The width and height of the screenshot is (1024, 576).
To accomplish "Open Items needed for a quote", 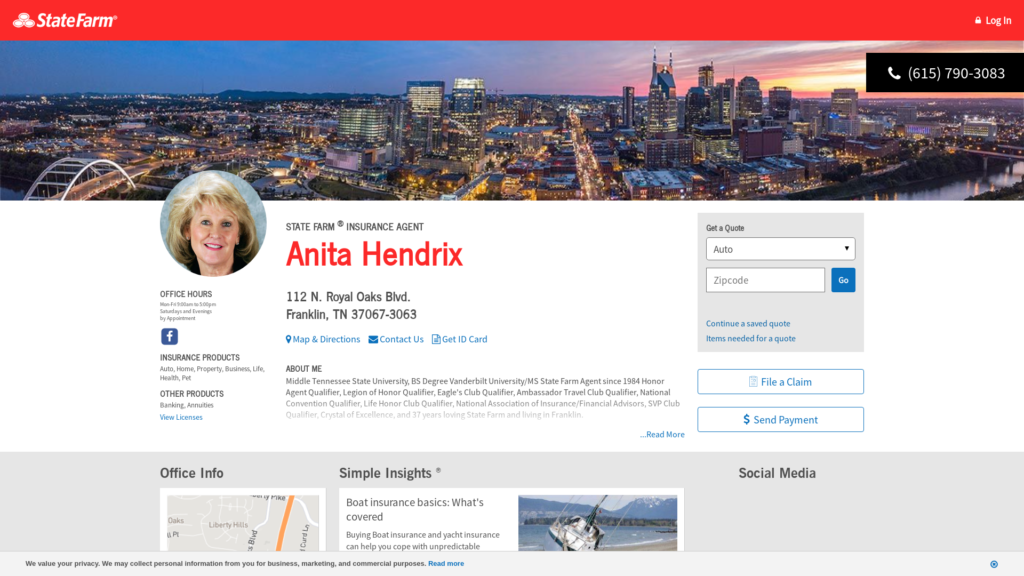I will pos(750,339).
